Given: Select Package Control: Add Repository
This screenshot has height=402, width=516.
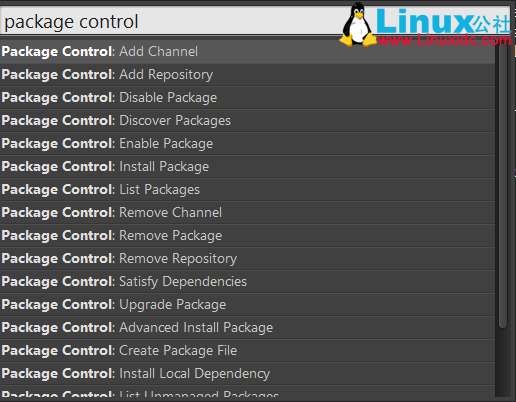Looking at the screenshot, I should [247, 75].
